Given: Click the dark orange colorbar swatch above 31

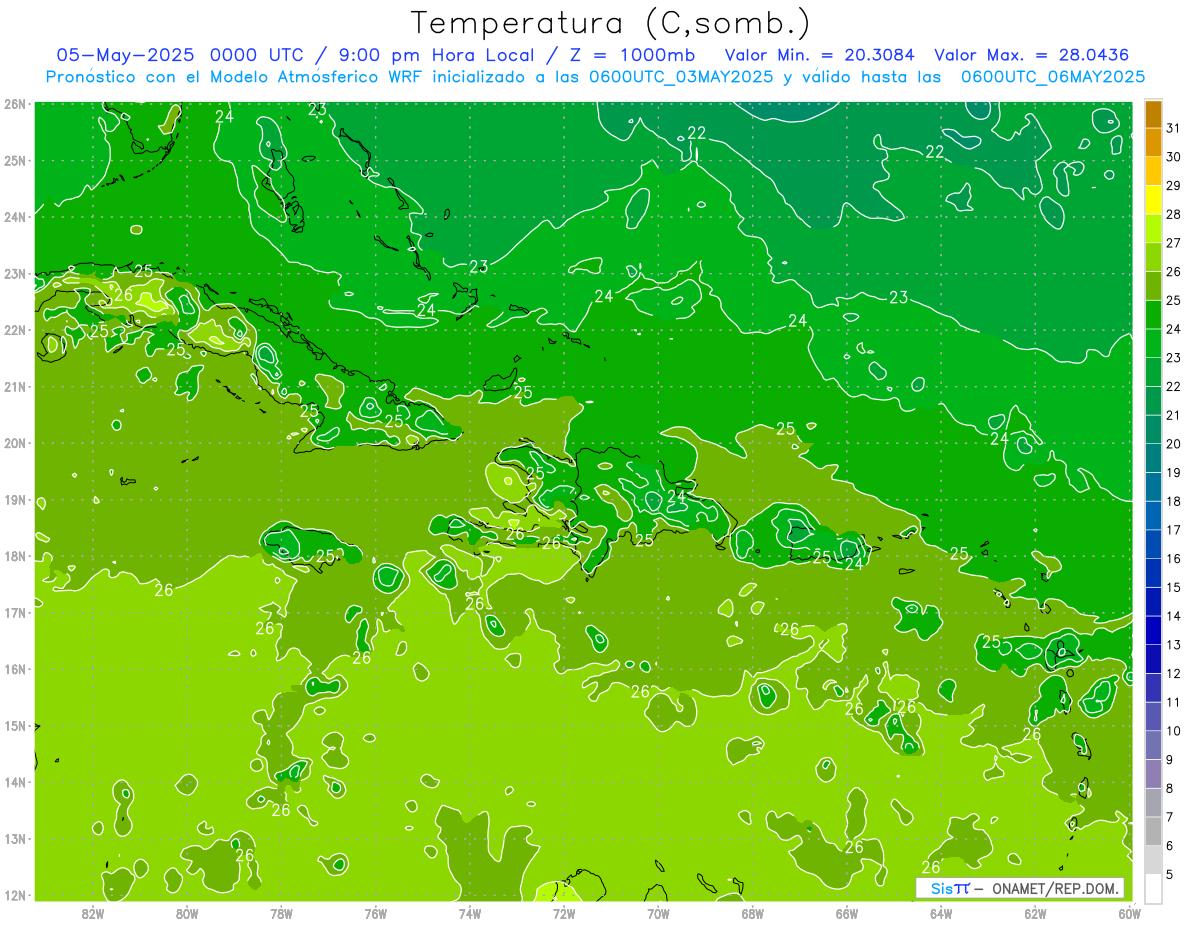Looking at the screenshot, I should [x=1153, y=115].
